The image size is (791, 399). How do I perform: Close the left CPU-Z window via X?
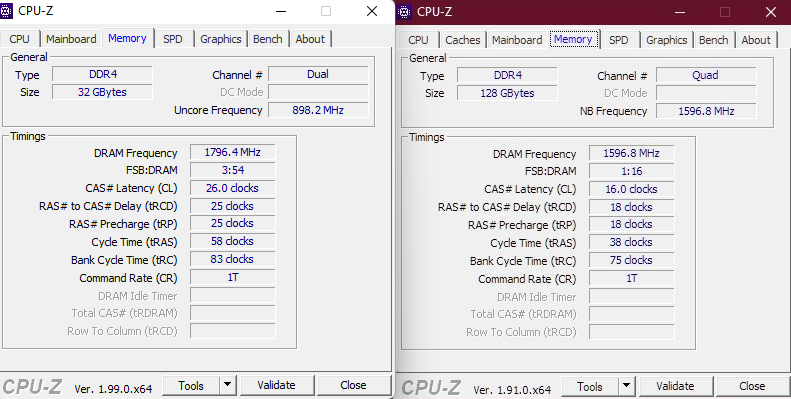coord(372,11)
